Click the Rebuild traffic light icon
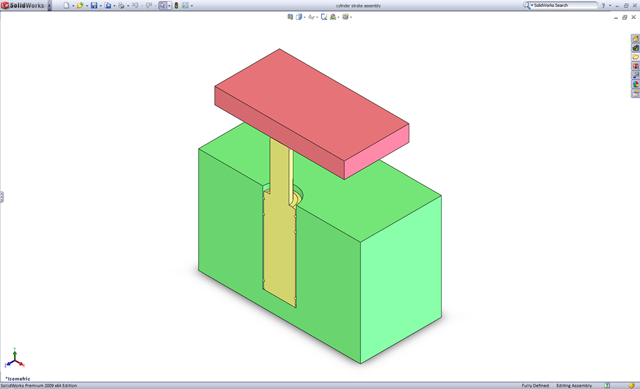This screenshot has height=389, width=640. coord(176,5)
